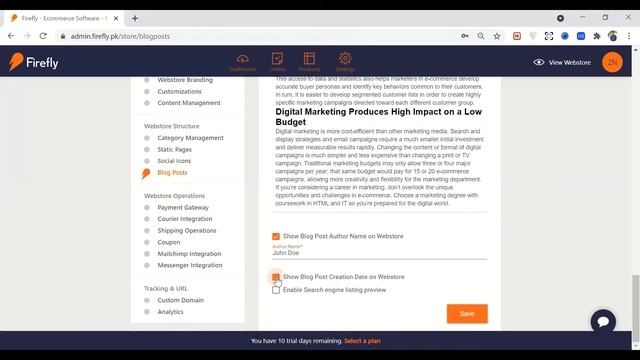640x360 pixels.
Task: Bookmark this page with the star icon
Action: tap(497, 36)
